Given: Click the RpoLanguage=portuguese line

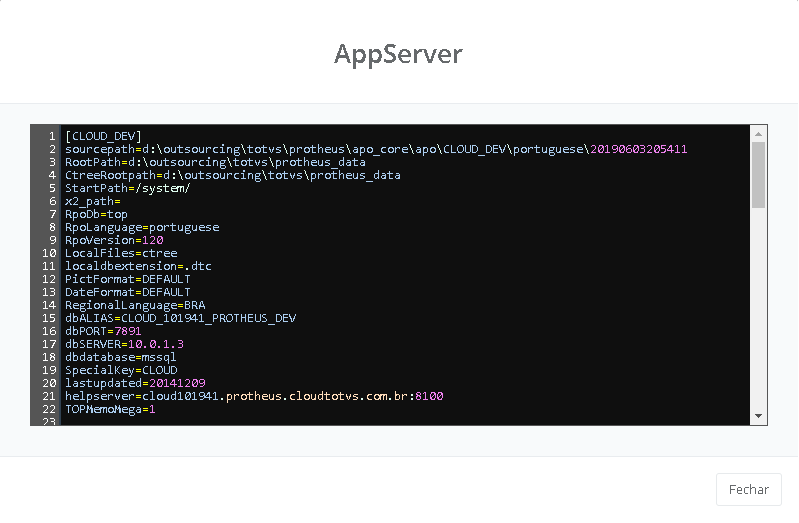Looking at the screenshot, I should [x=142, y=227].
